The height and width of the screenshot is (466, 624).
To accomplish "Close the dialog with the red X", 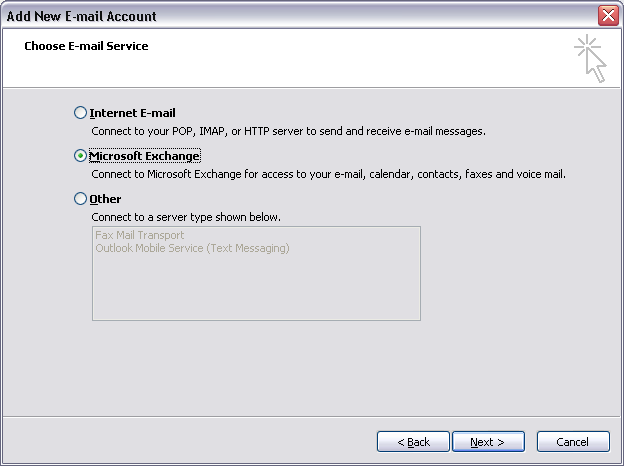I will 608,16.
